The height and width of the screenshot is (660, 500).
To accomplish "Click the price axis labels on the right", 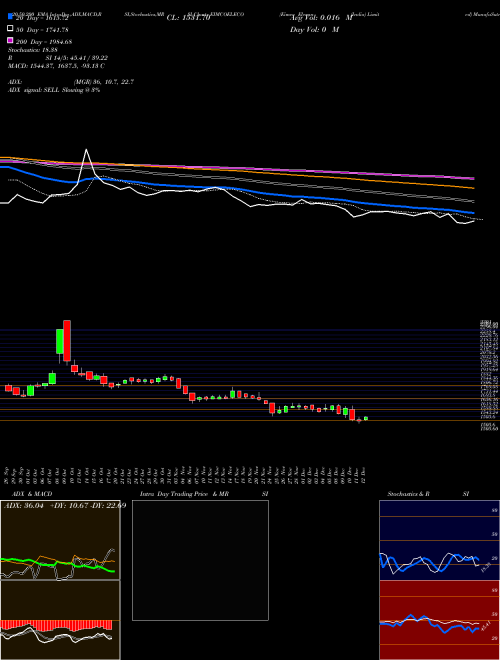I will pos(489,375).
